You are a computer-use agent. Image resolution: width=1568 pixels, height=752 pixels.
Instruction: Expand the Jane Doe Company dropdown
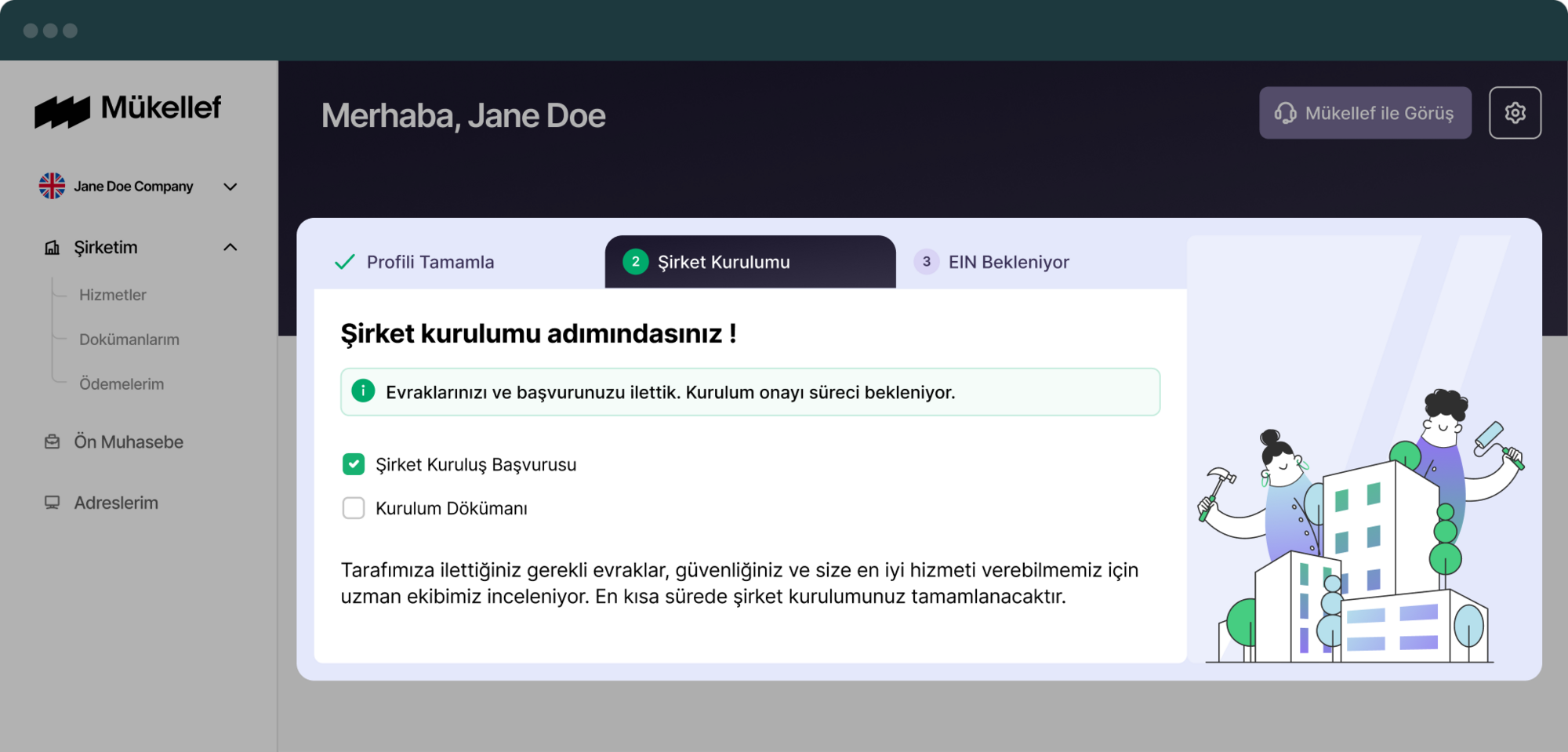(230, 187)
